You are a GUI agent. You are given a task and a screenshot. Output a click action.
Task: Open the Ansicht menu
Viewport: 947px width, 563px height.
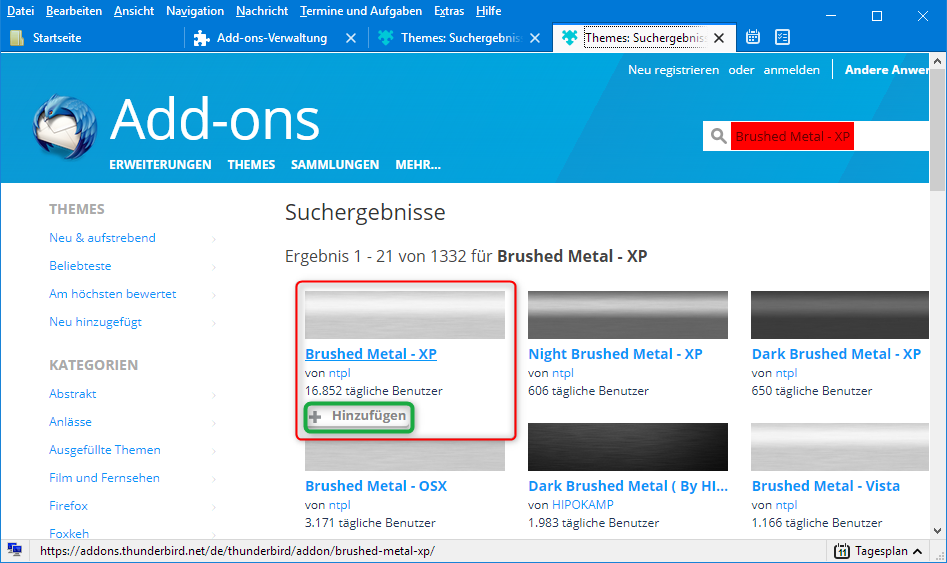click(134, 11)
